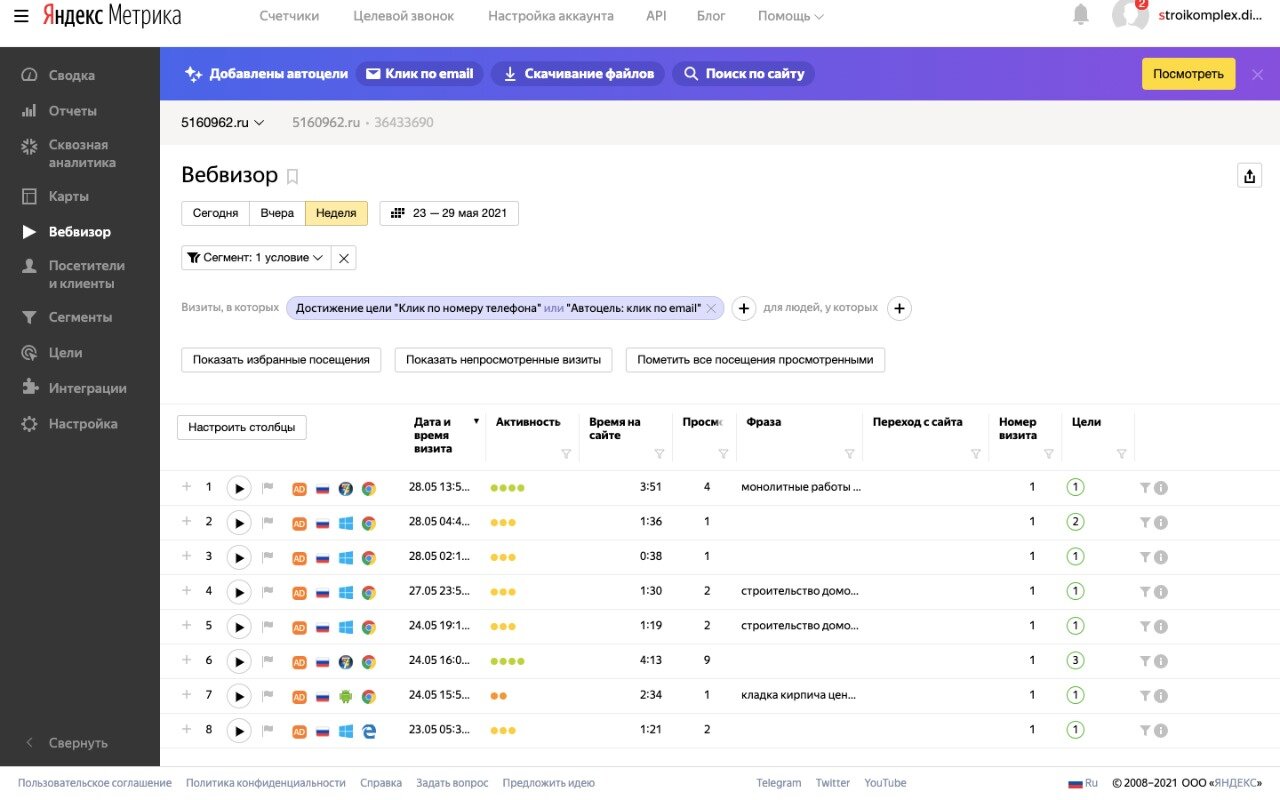Viewport: 1280px width, 800px height.
Task: Open the Сегмент: 1 условие dropdown
Action: click(x=256, y=257)
